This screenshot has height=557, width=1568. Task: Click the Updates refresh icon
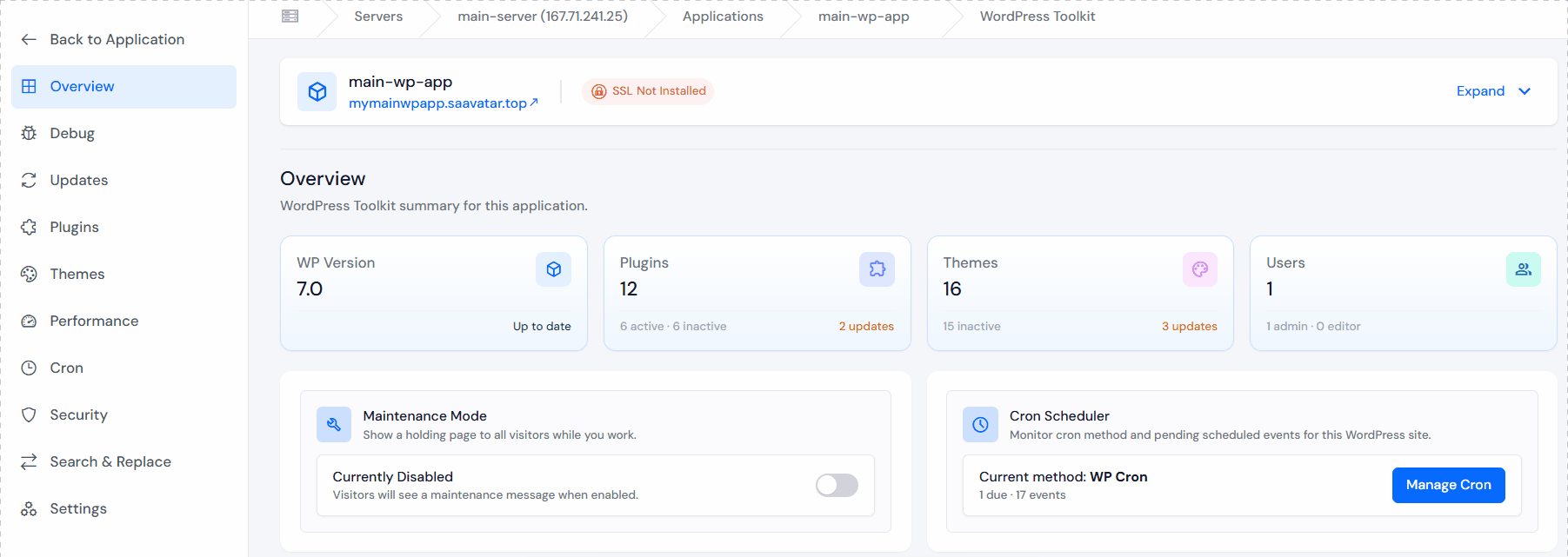pos(29,180)
